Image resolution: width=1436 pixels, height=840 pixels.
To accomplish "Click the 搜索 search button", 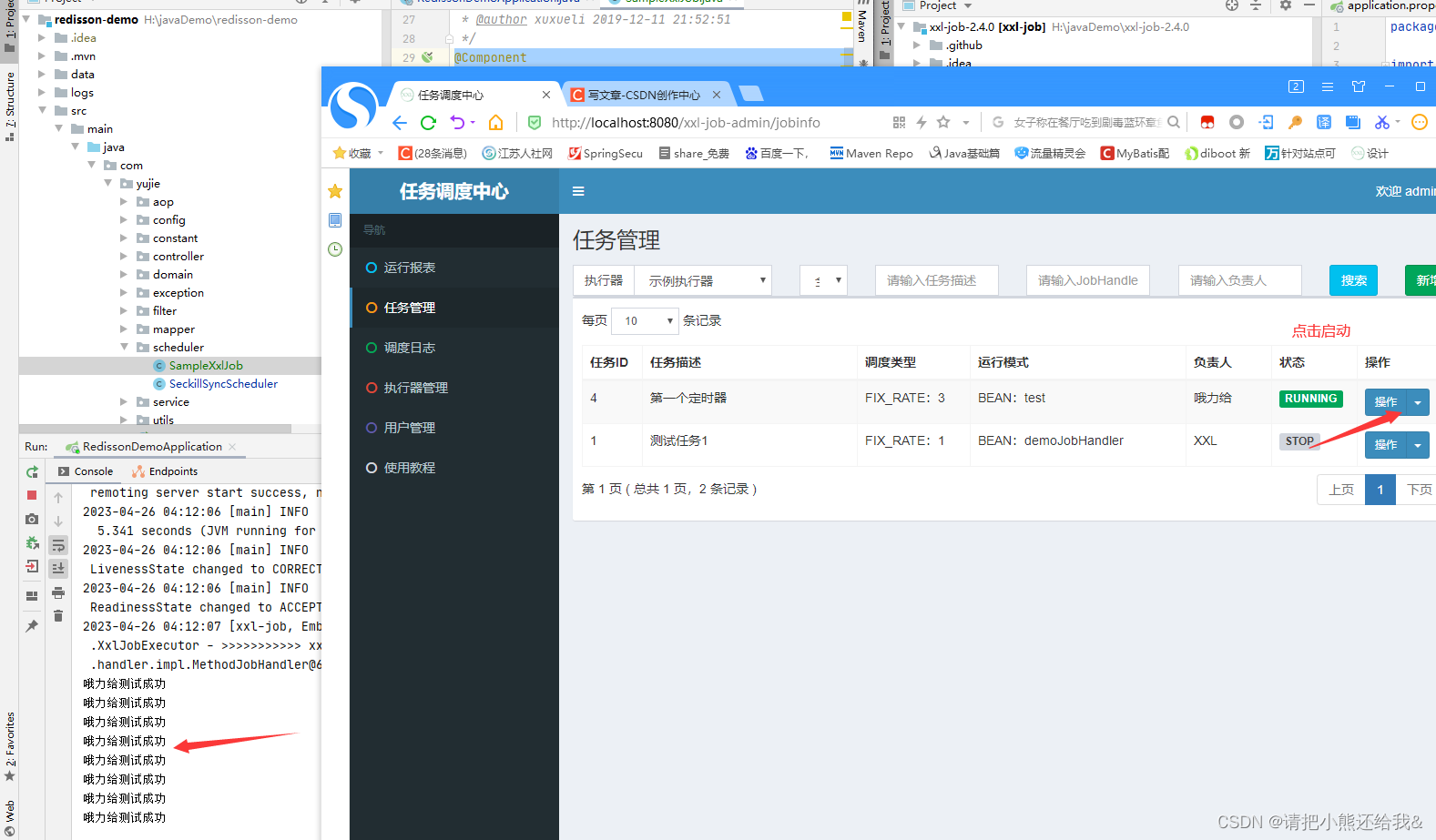I will [1354, 280].
